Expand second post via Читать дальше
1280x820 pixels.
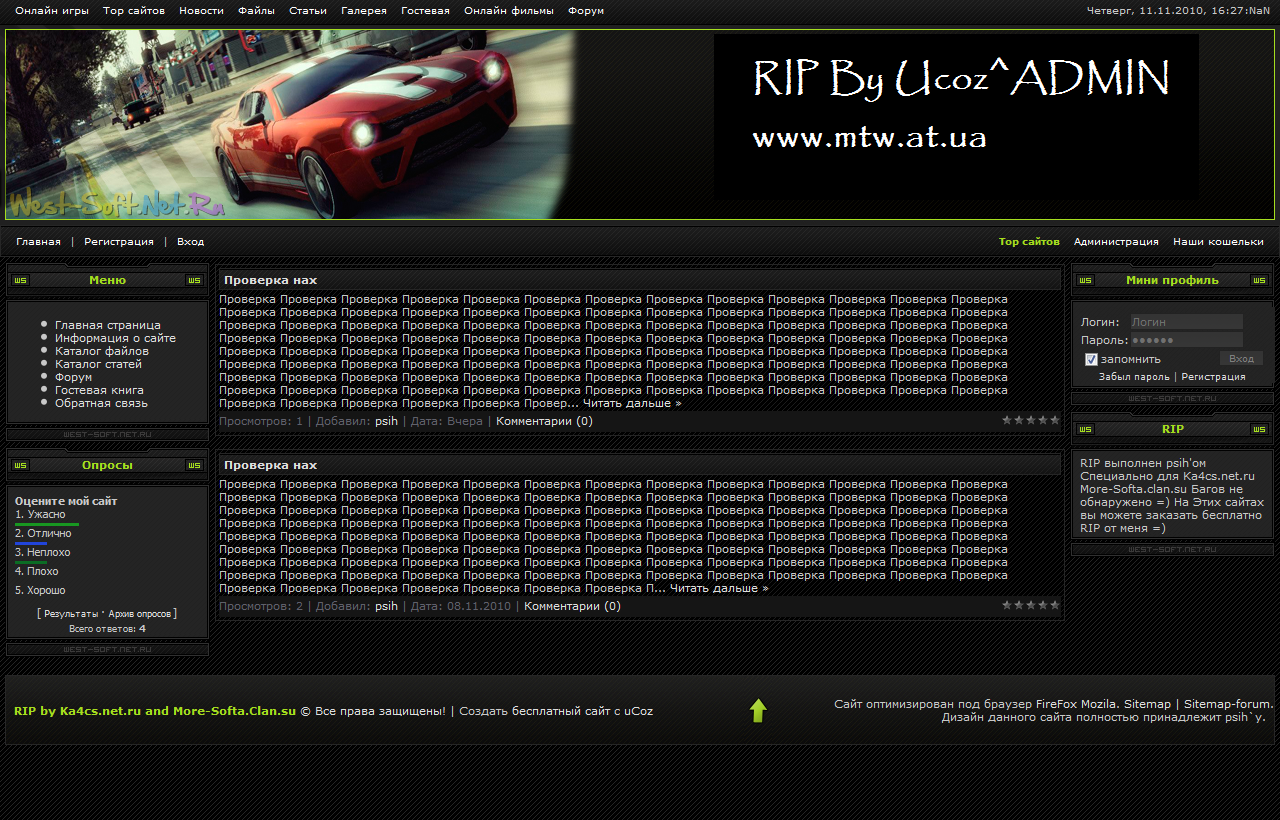719,588
